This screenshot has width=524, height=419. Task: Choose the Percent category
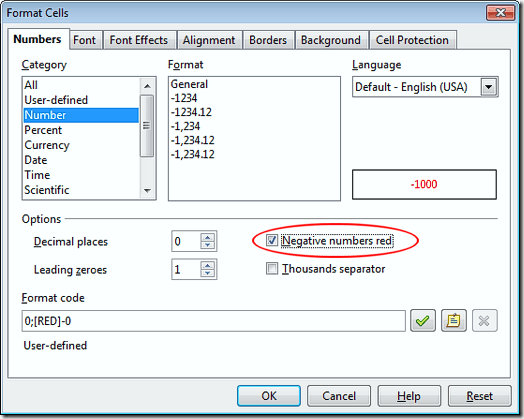click(81, 130)
